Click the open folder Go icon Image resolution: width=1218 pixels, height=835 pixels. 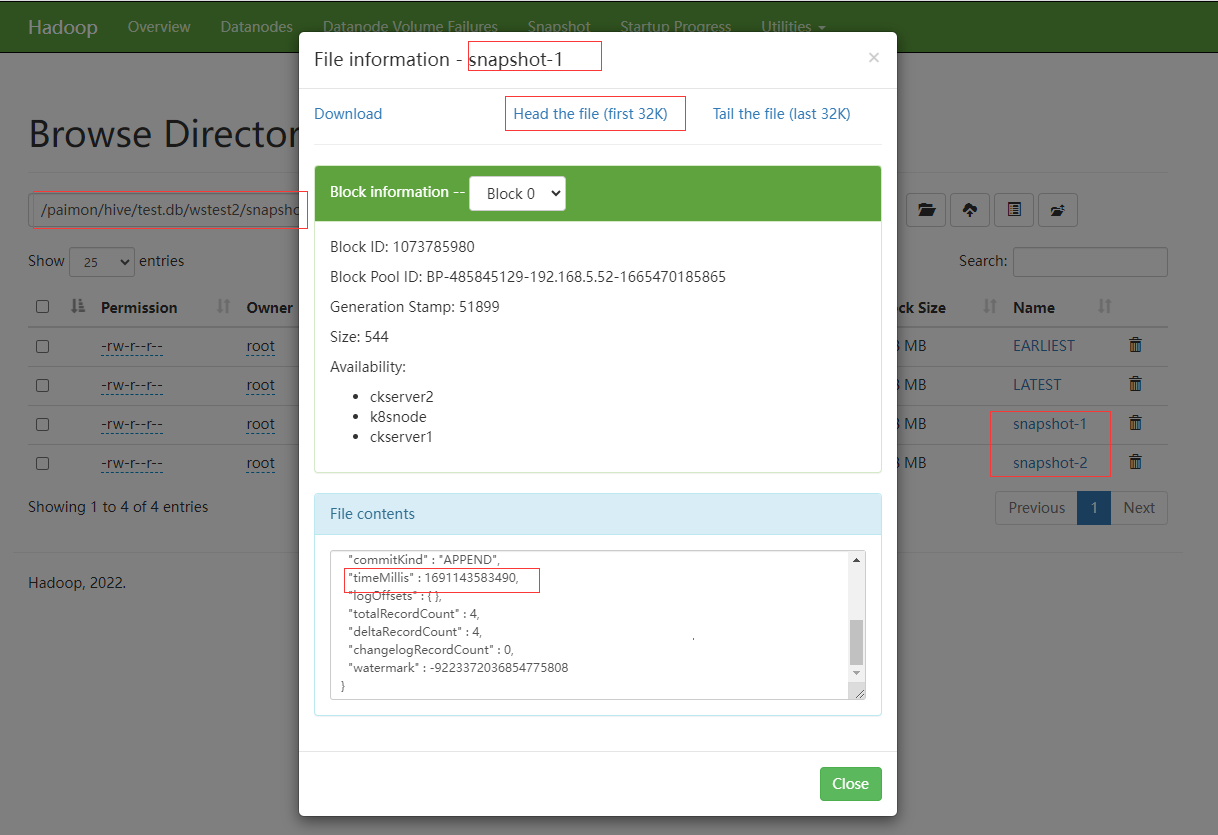point(926,210)
